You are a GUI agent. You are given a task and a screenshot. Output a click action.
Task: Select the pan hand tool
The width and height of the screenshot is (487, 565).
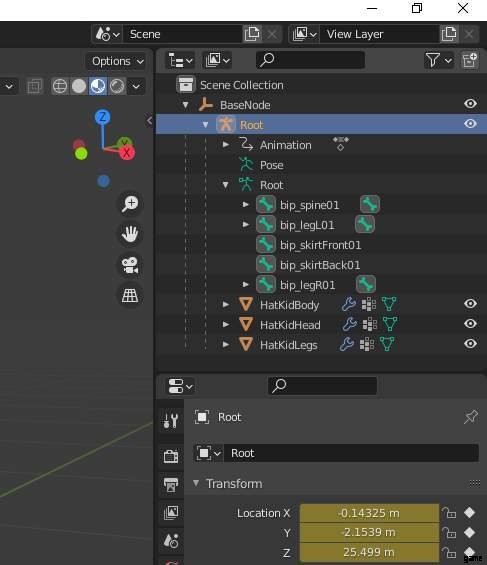coord(130,235)
